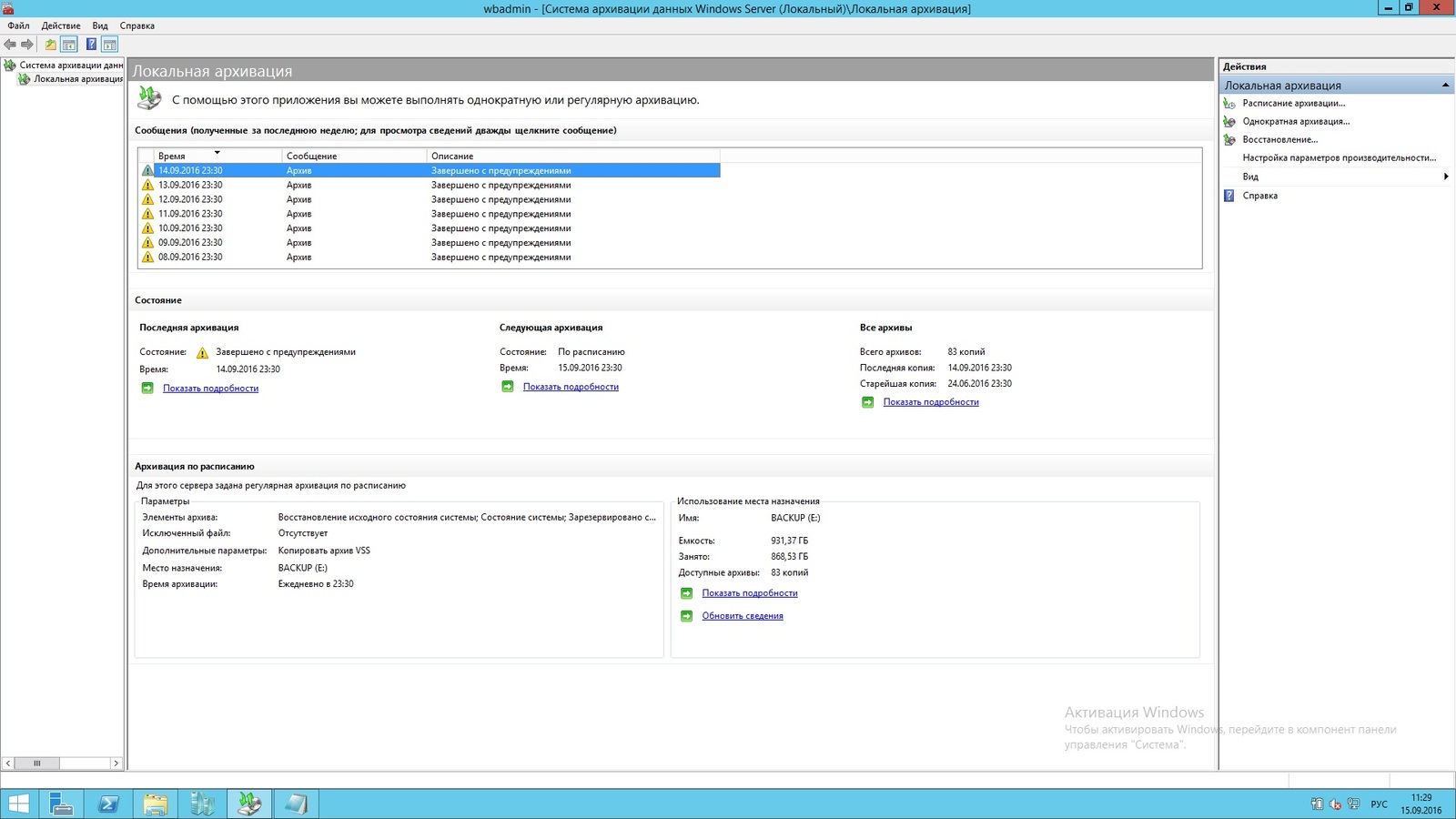This screenshot has height=819, width=1456.
Task: Open Расписание архивации action
Action: [x=1293, y=103]
